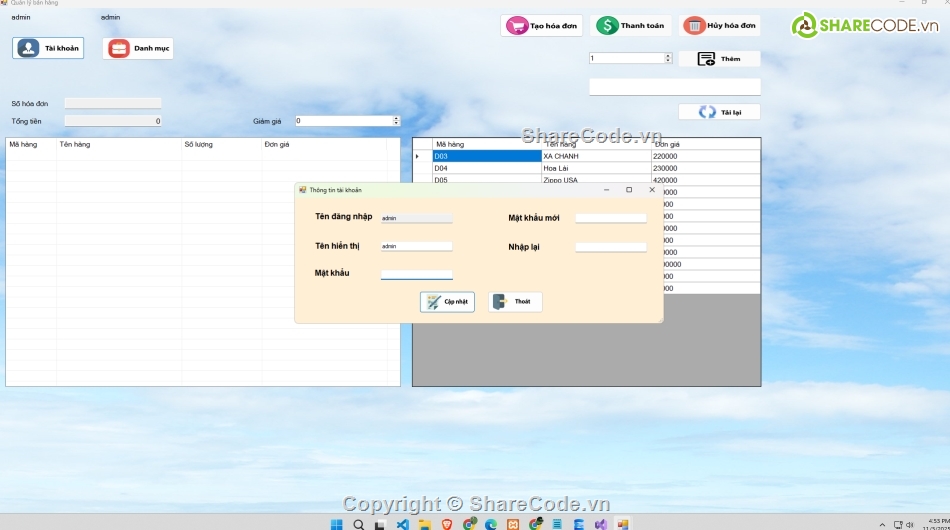
Task: Click Thoát to exit the account dialog
Action: click(x=515, y=301)
